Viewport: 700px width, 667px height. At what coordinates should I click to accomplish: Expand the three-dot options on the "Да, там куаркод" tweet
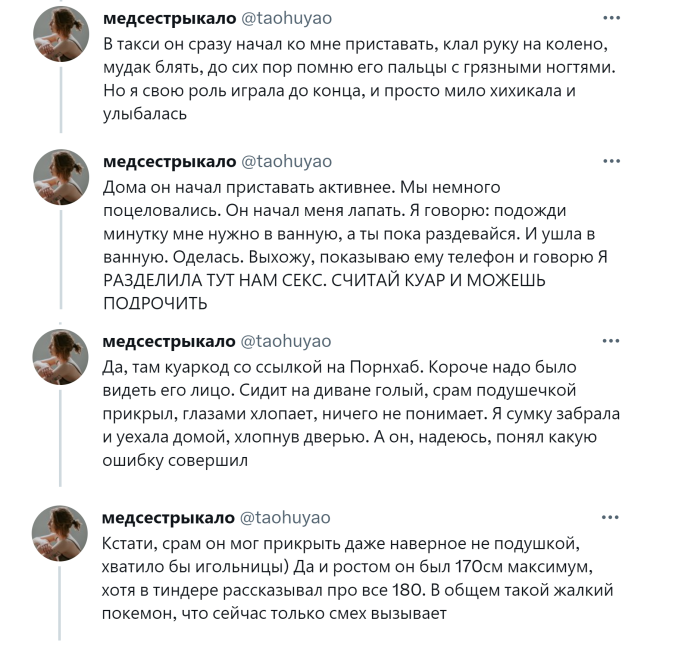click(609, 341)
